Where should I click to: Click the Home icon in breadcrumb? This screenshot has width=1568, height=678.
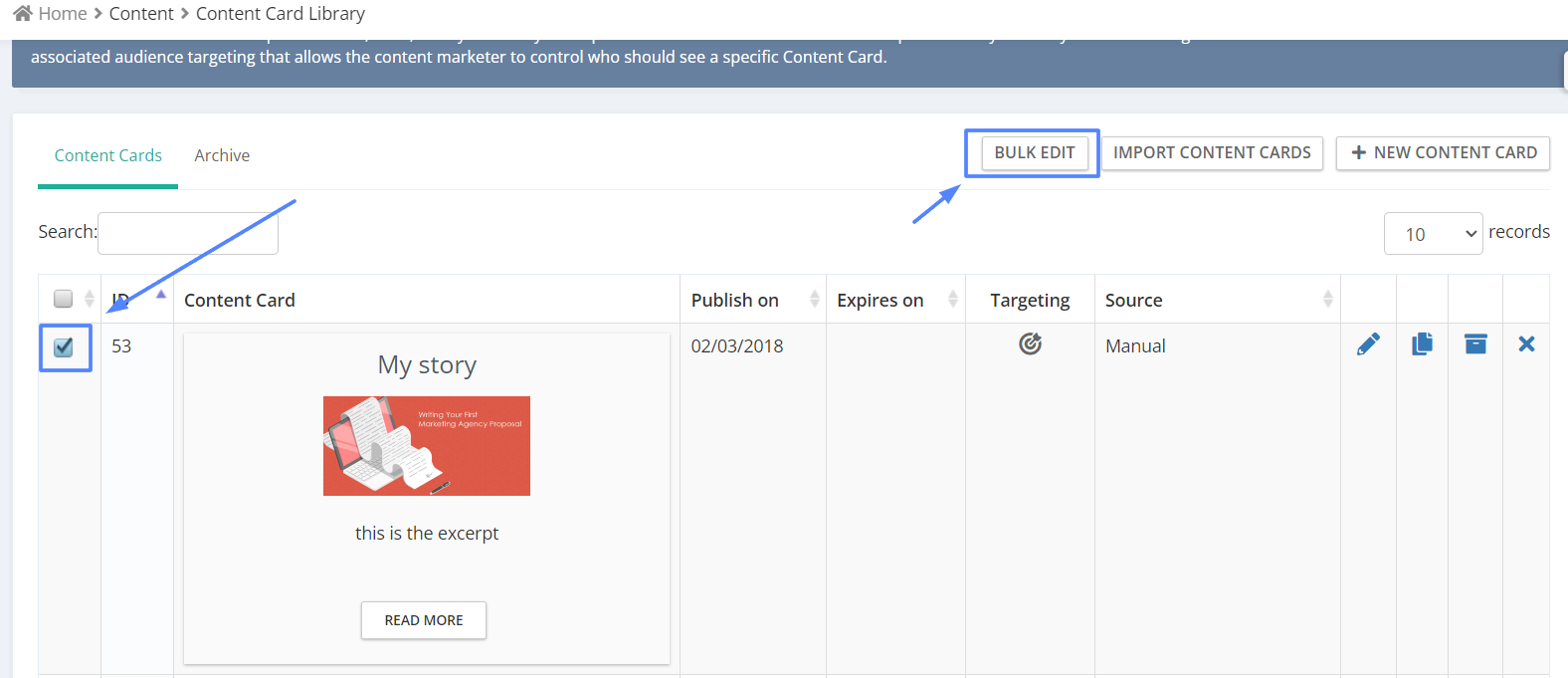click(x=23, y=14)
